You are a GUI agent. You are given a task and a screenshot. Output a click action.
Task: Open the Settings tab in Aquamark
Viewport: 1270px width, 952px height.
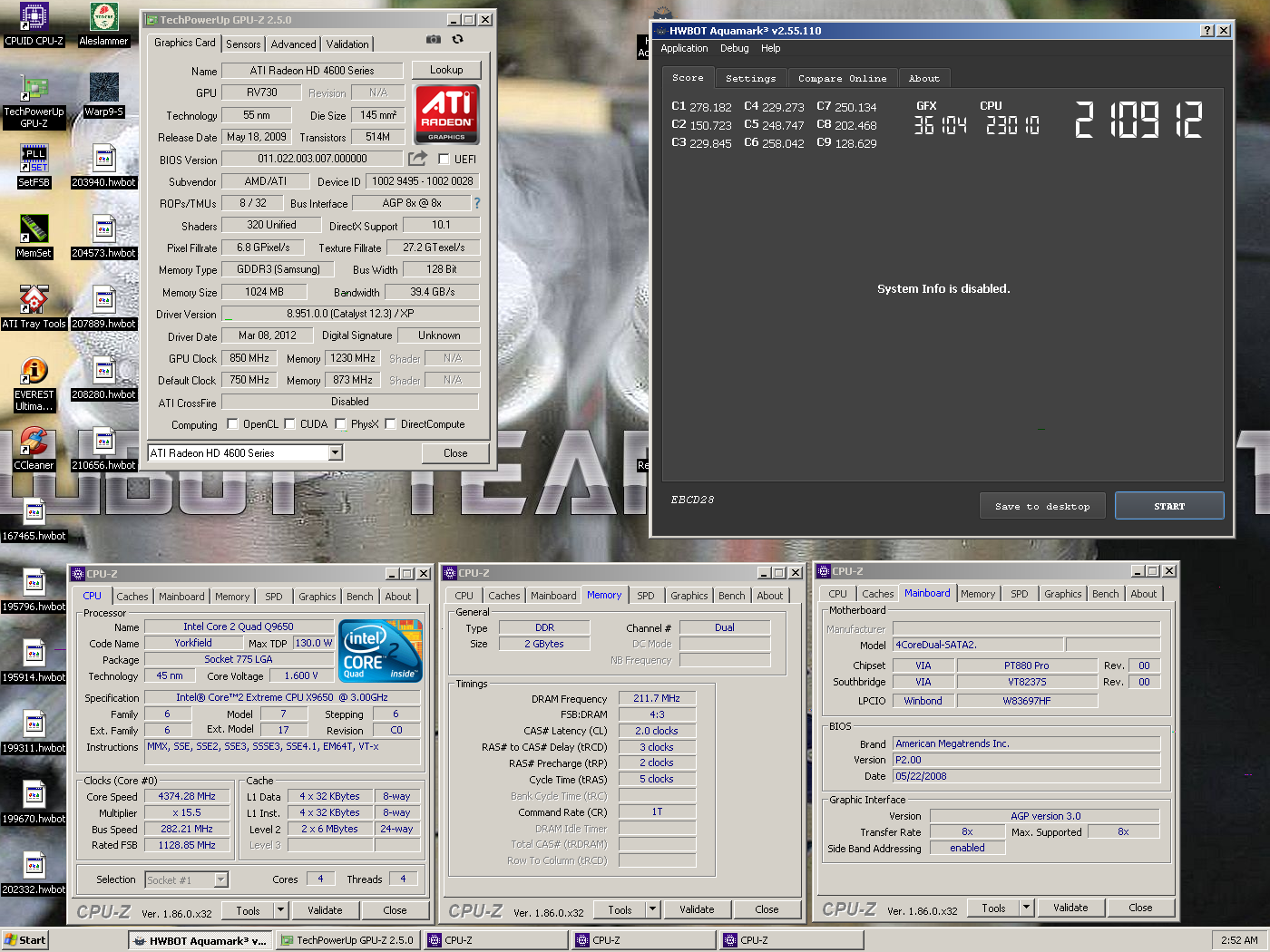751,78
